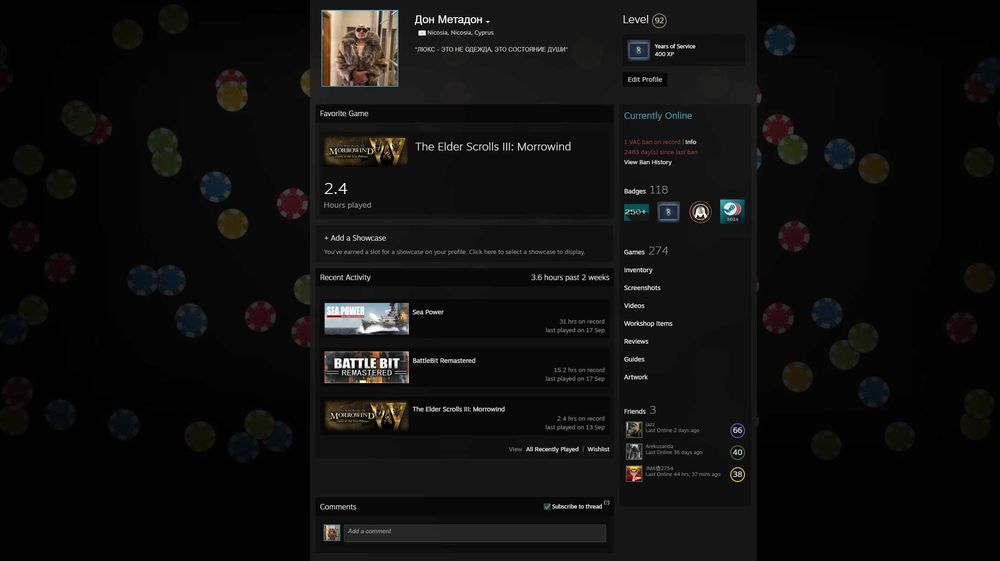The image size is (1000, 561).
Task: Open the Years of Service badge icon
Action: [x=638, y=50]
